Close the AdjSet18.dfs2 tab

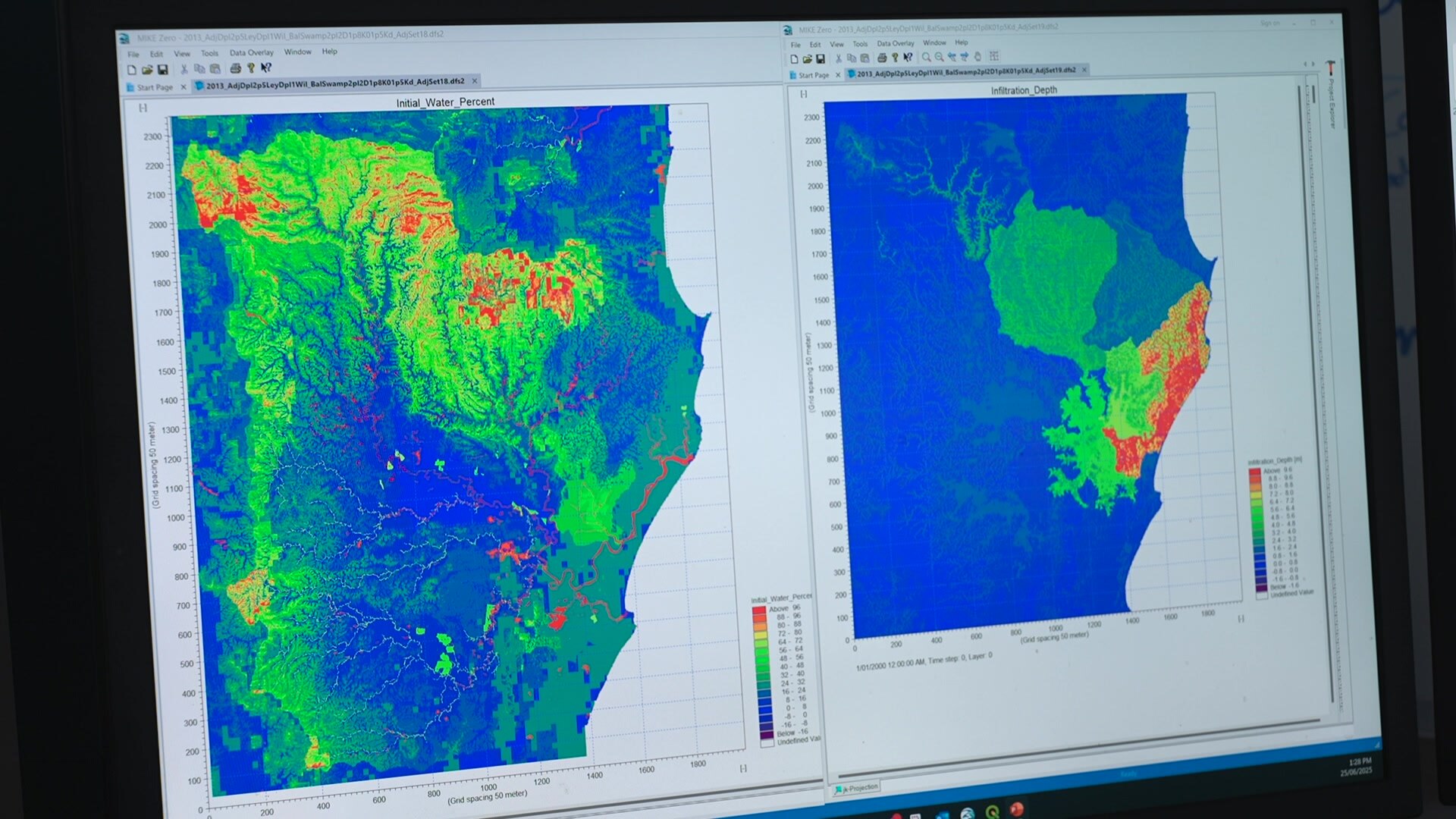475,81
